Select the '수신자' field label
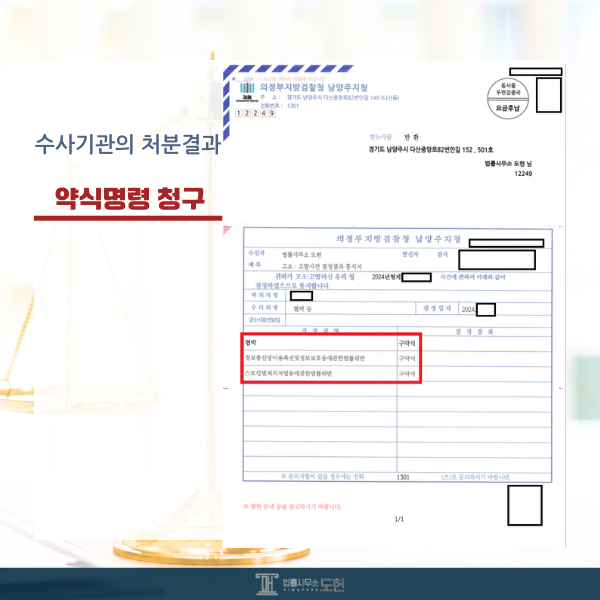The width and height of the screenshot is (600, 600). coord(256,253)
